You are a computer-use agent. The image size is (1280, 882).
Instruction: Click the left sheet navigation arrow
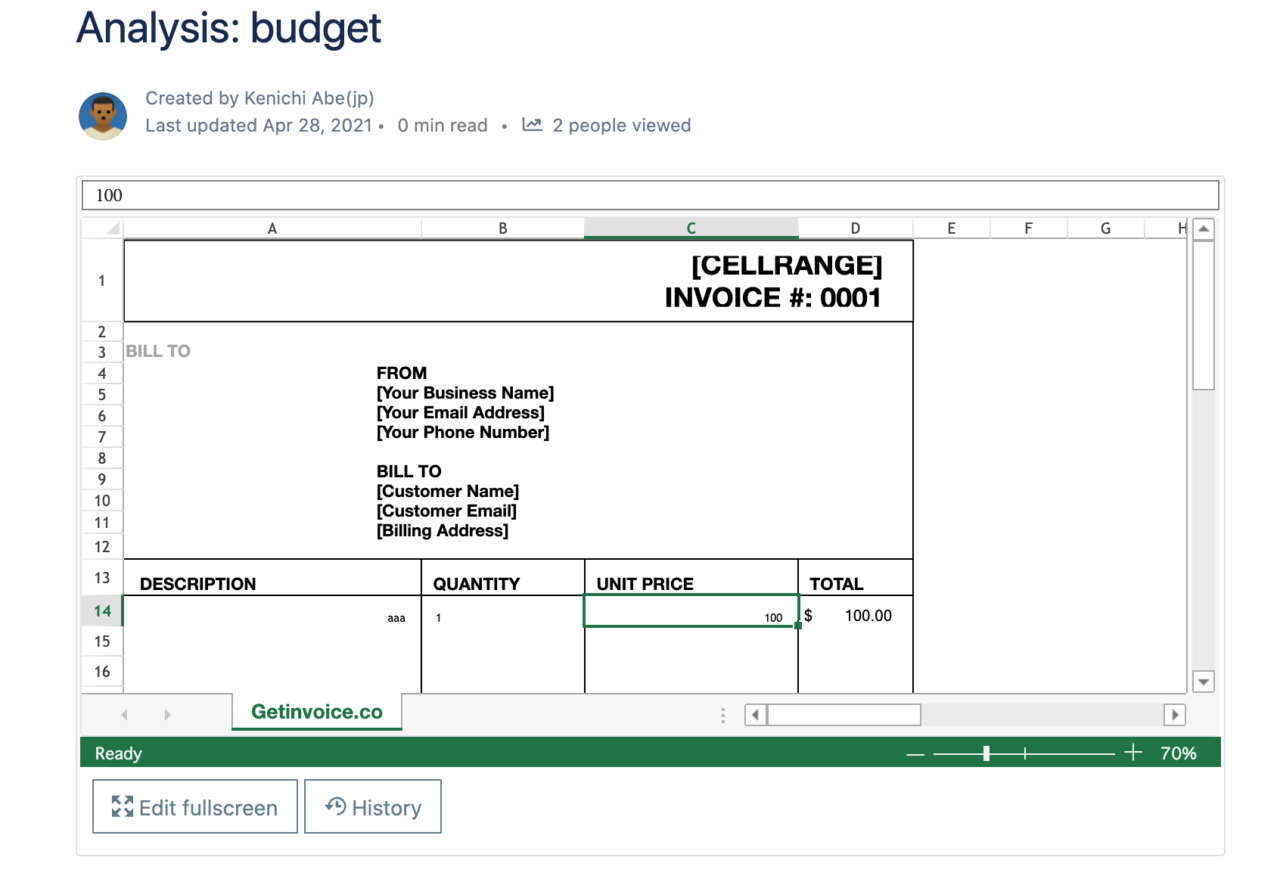(x=124, y=714)
